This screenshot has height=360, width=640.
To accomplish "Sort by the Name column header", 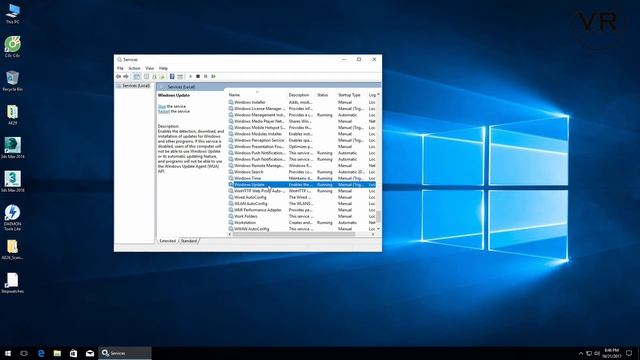I will pyautogui.click(x=257, y=95).
